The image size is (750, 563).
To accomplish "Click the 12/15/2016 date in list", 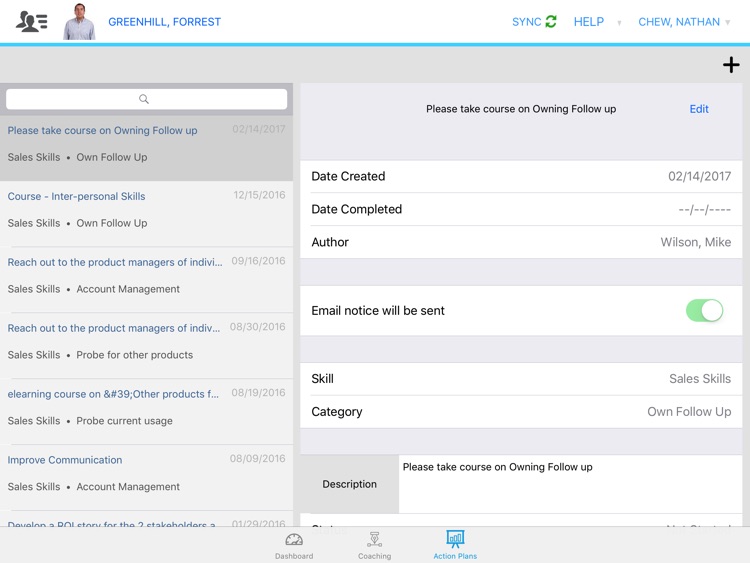I will [259, 195].
